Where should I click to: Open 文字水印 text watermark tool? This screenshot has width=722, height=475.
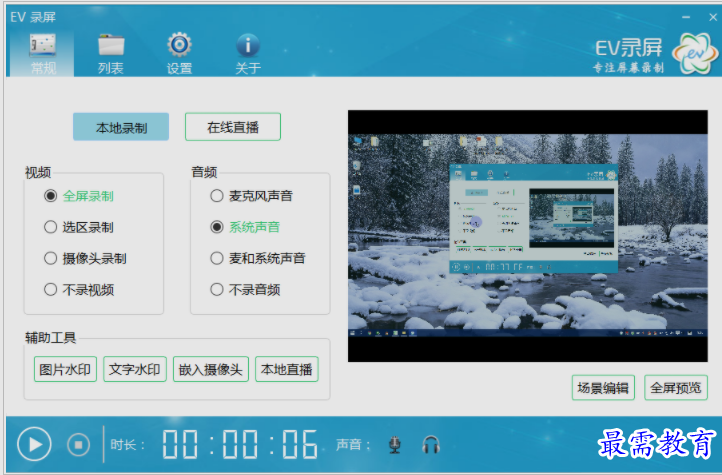134,369
